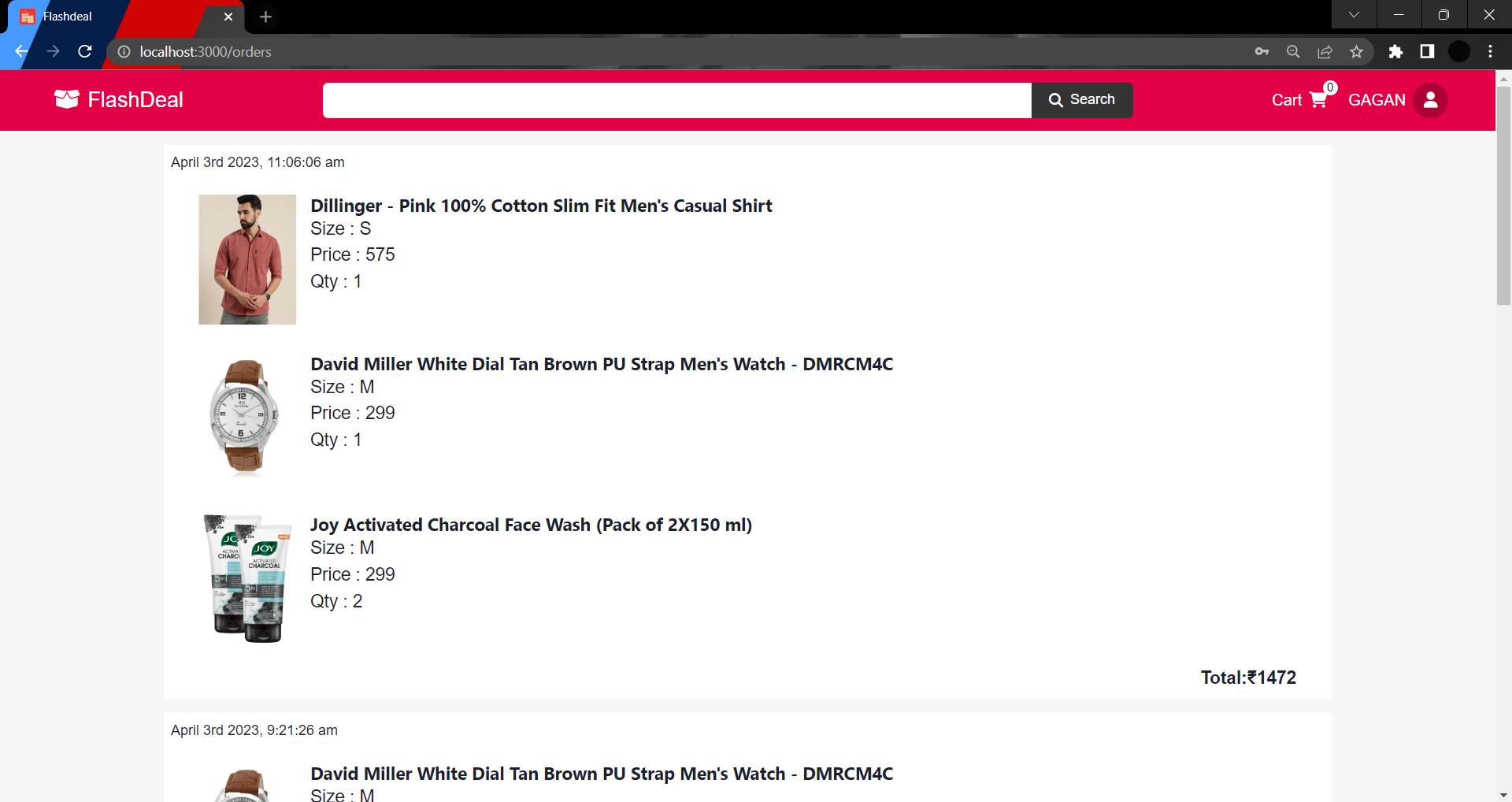
Task: Open the tab search chevron at top left
Action: (1354, 14)
